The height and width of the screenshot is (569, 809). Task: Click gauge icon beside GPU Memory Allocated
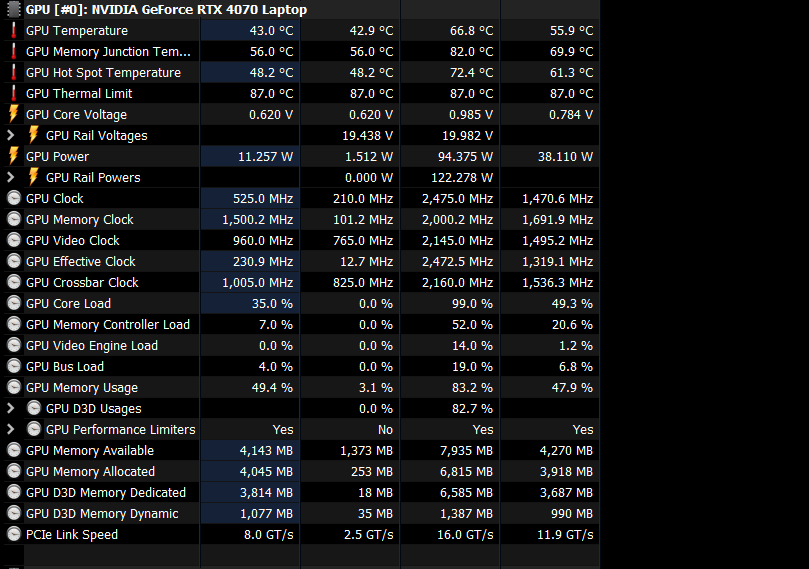coord(14,472)
